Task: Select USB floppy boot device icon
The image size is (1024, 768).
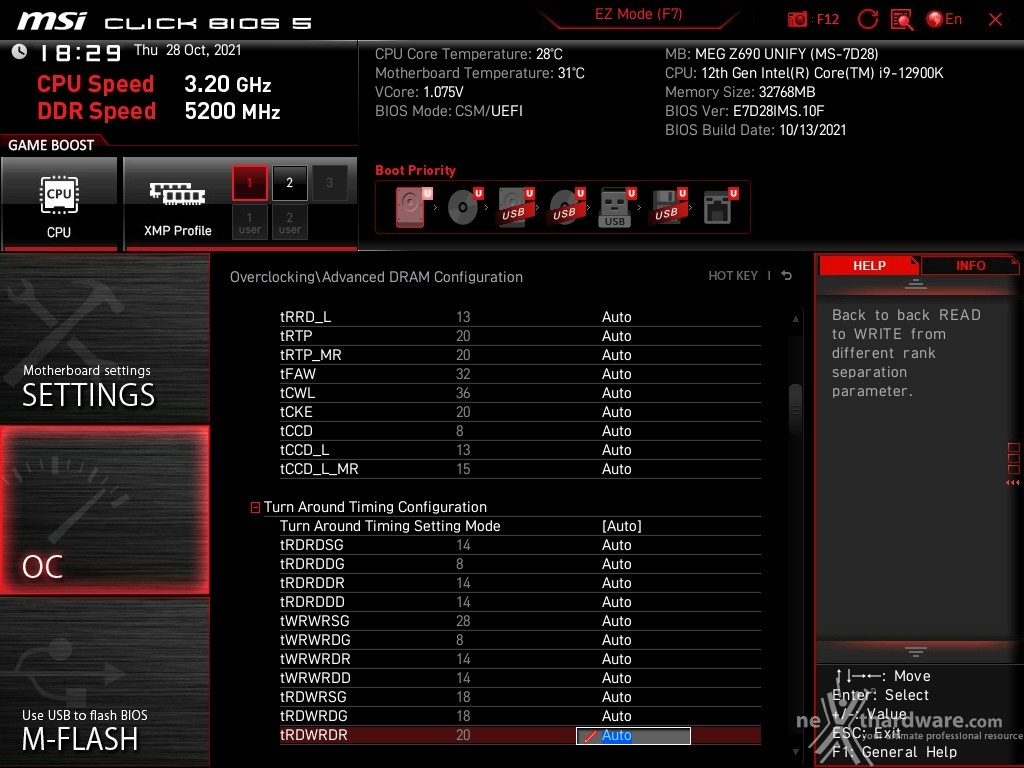Action: click(668, 207)
